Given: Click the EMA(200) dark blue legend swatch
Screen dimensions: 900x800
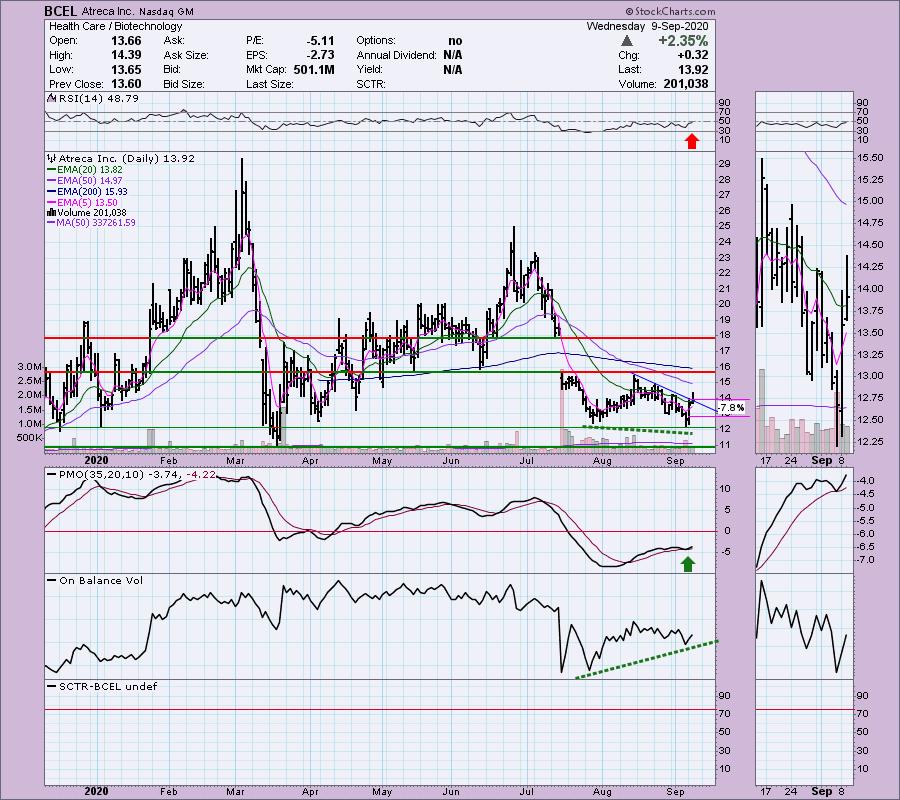Looking at the screenshot, I should [x=52, y=192].
